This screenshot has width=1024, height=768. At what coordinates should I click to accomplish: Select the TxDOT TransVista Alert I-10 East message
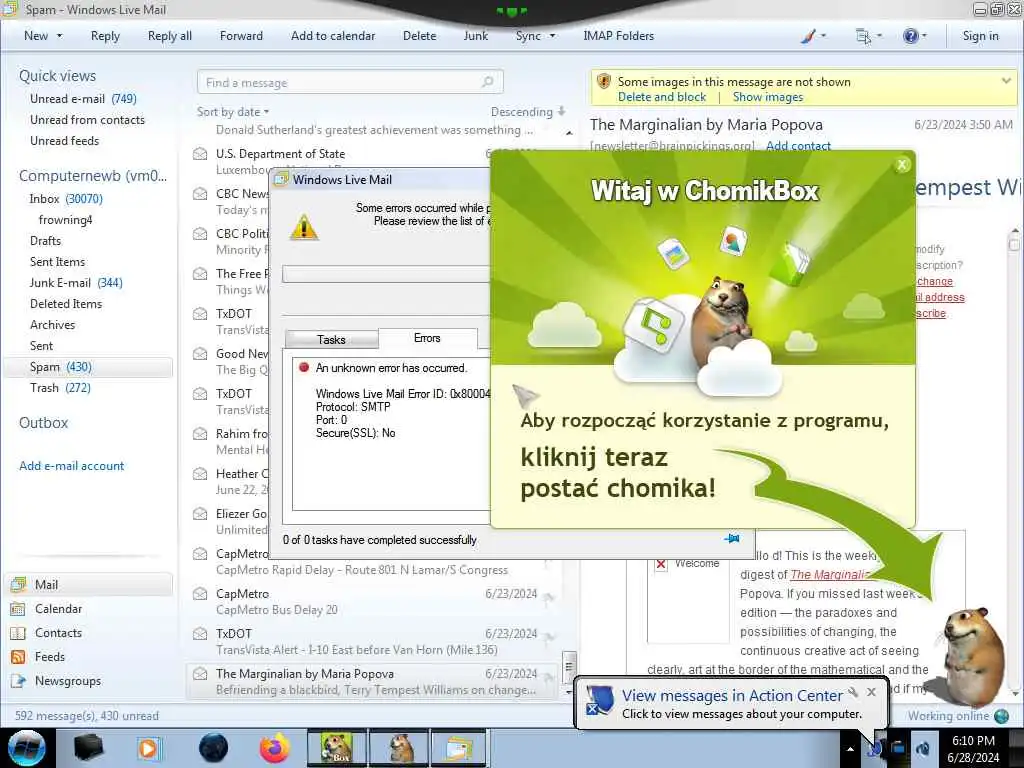[x=372, y=641]
